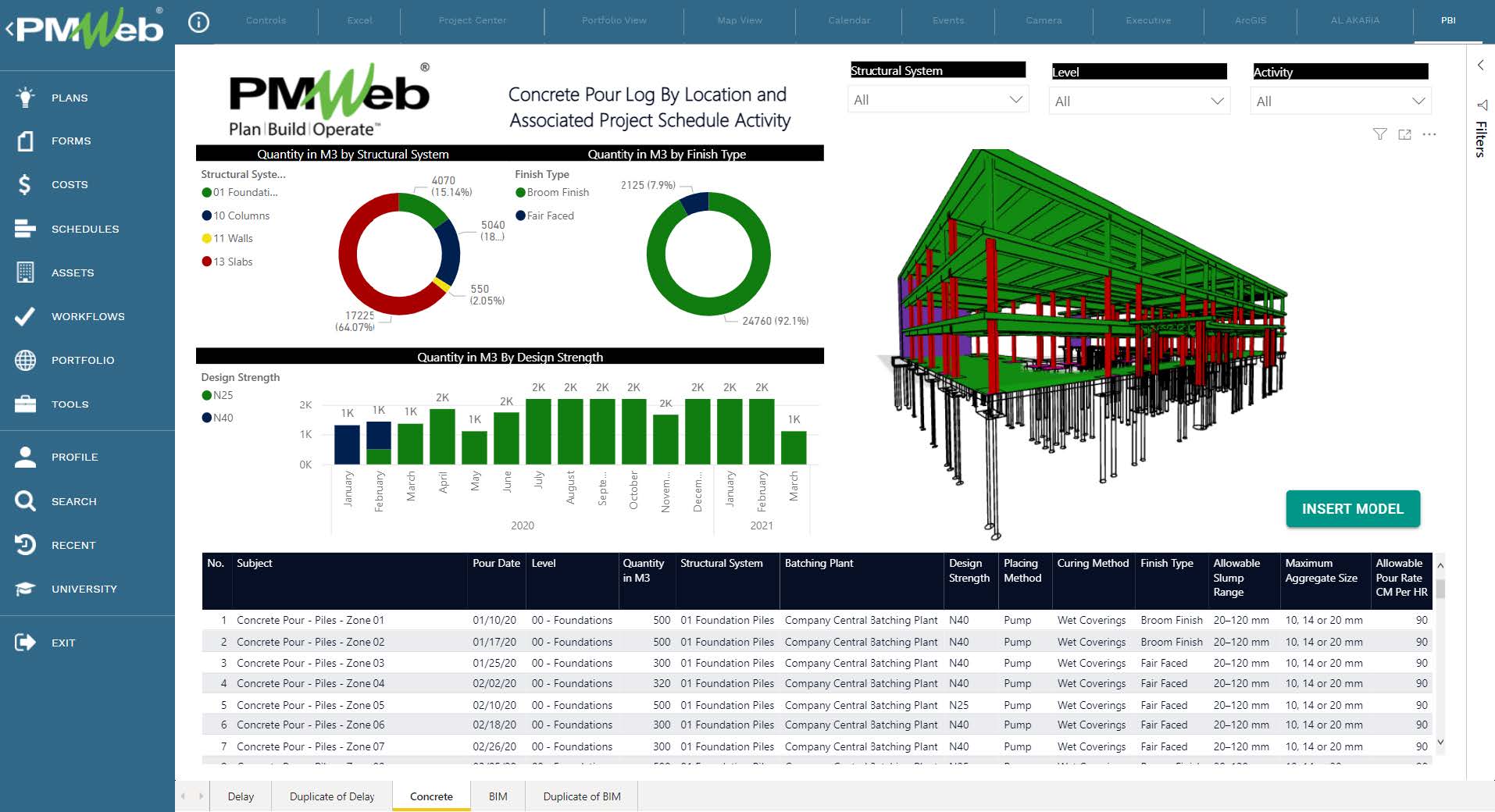Open the Calendar tab

849,20
